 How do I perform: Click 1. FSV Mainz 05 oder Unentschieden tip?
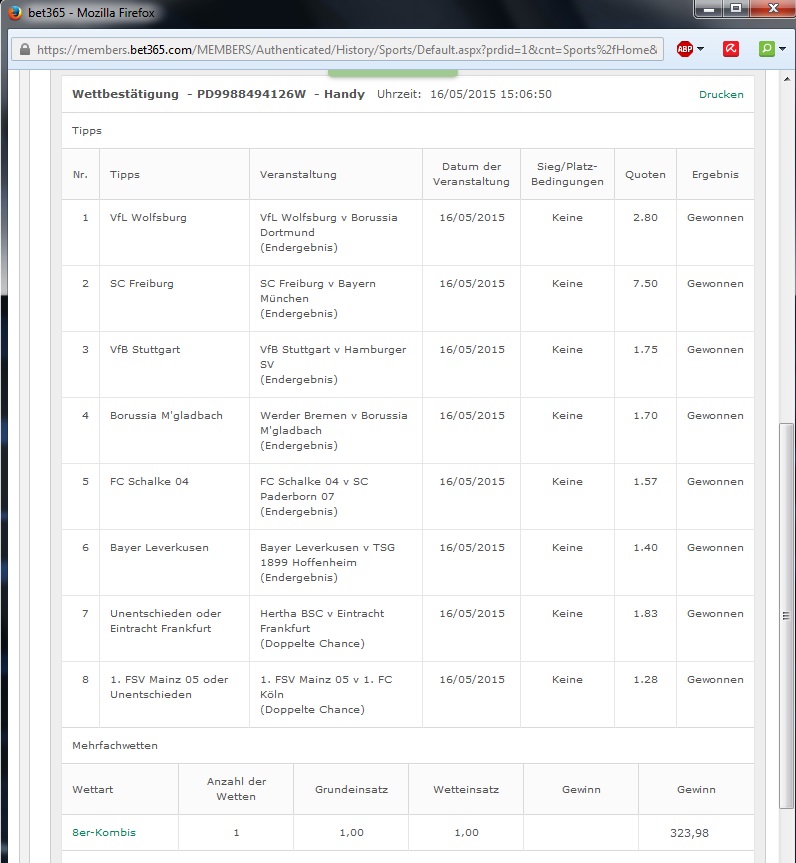[x=169, y=687]
